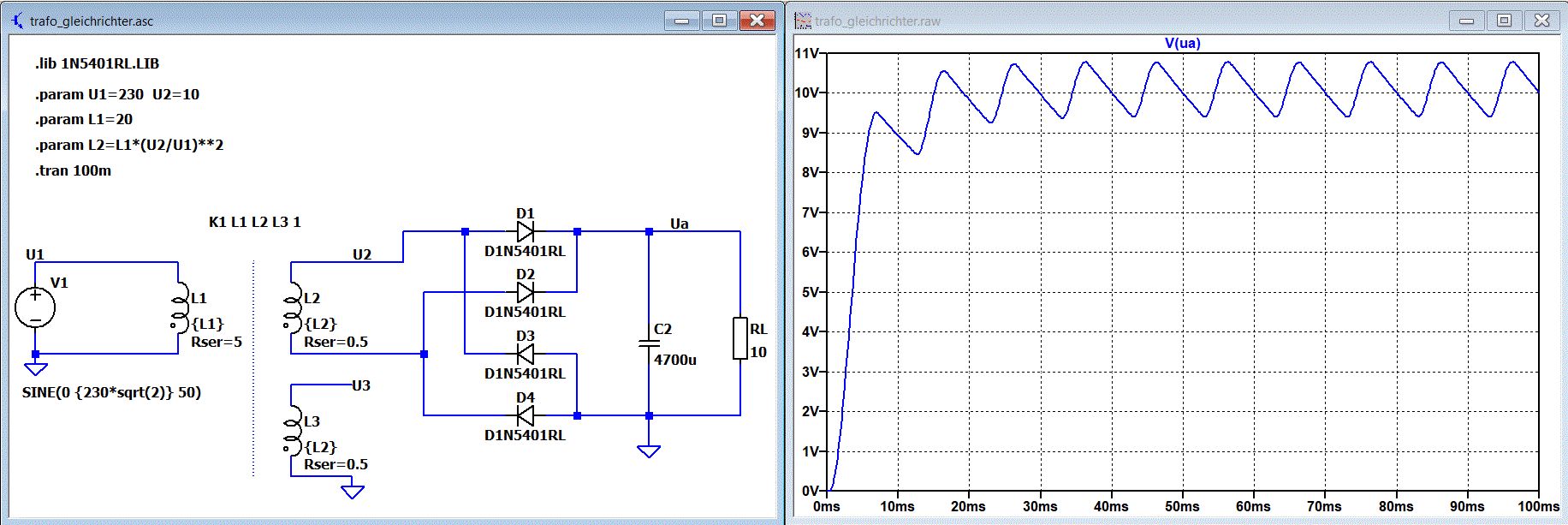
Task: Click RL's resistance value 10
Action: coord(758,352)
